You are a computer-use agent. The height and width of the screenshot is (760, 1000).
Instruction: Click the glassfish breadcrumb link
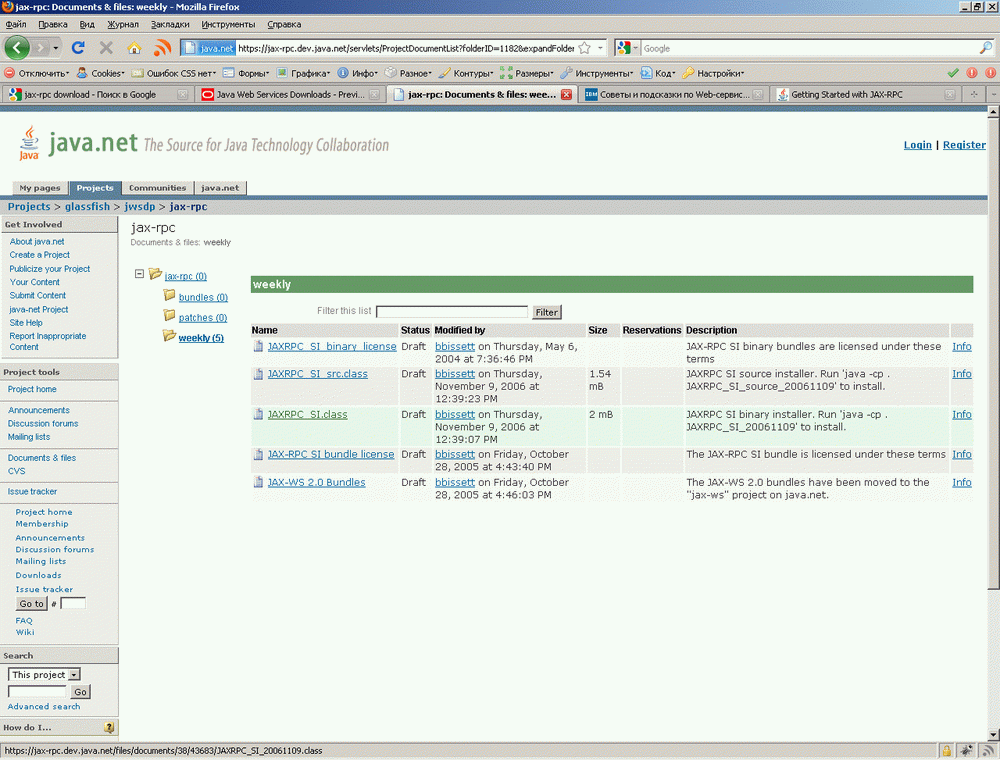[87, 207]
